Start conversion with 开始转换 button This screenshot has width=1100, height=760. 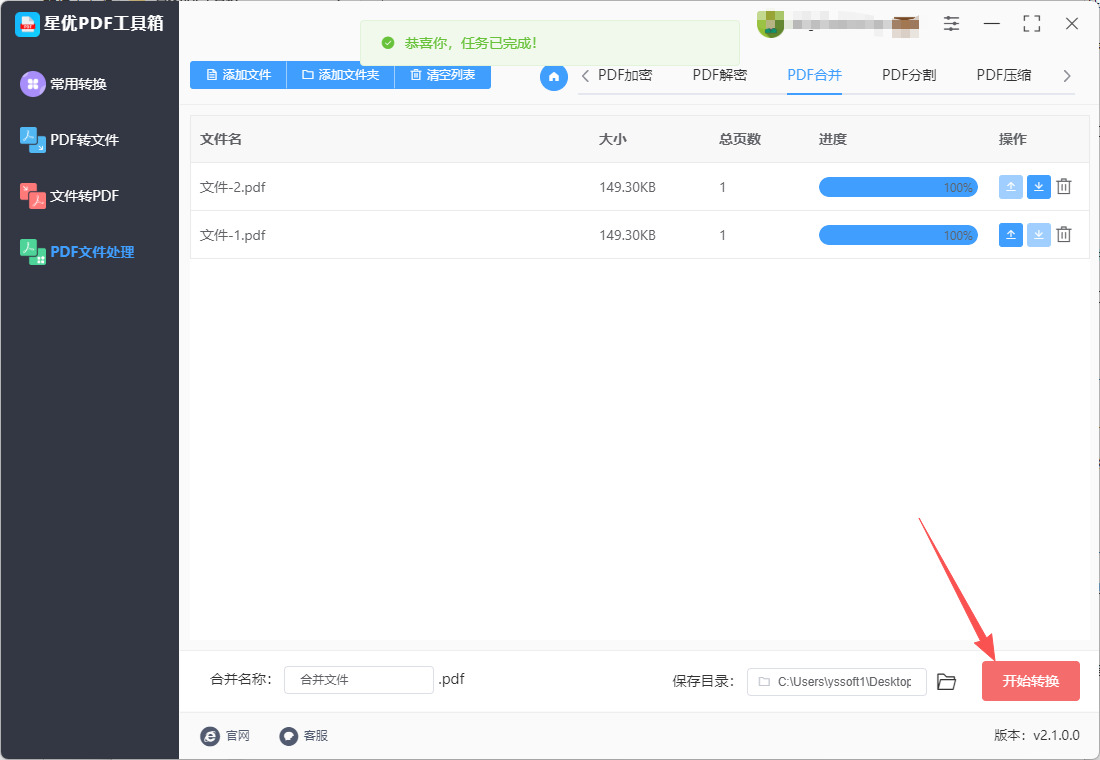point(1031,681)
